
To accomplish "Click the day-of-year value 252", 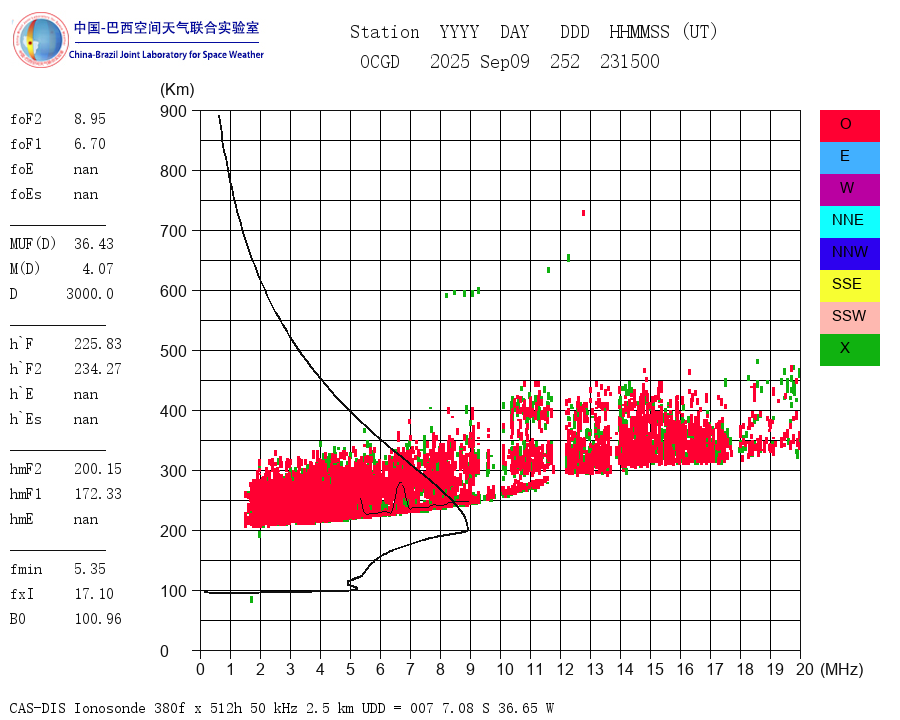I will [x=565, y=61].
